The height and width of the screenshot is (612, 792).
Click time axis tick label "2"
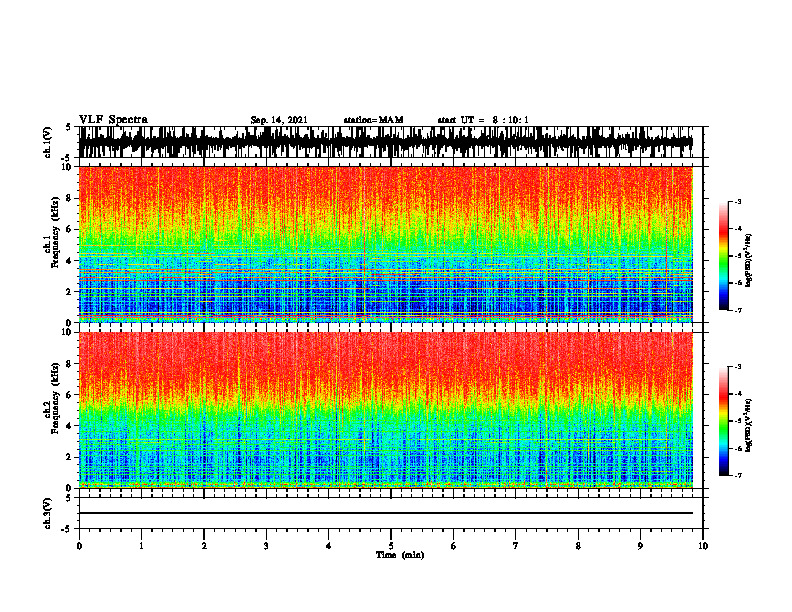click(x=204, y=546)
